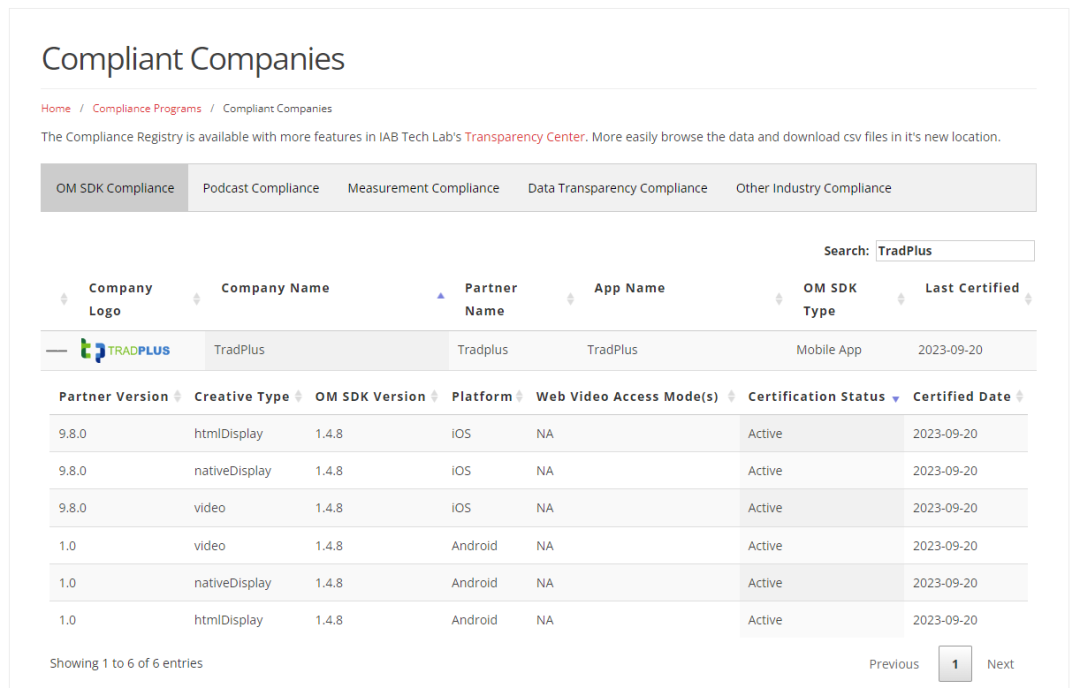Switch to Podcast Compliance tab
The height and width of the screenshot is (688, 1080).
pyautogui.click(x=261, y=188)
